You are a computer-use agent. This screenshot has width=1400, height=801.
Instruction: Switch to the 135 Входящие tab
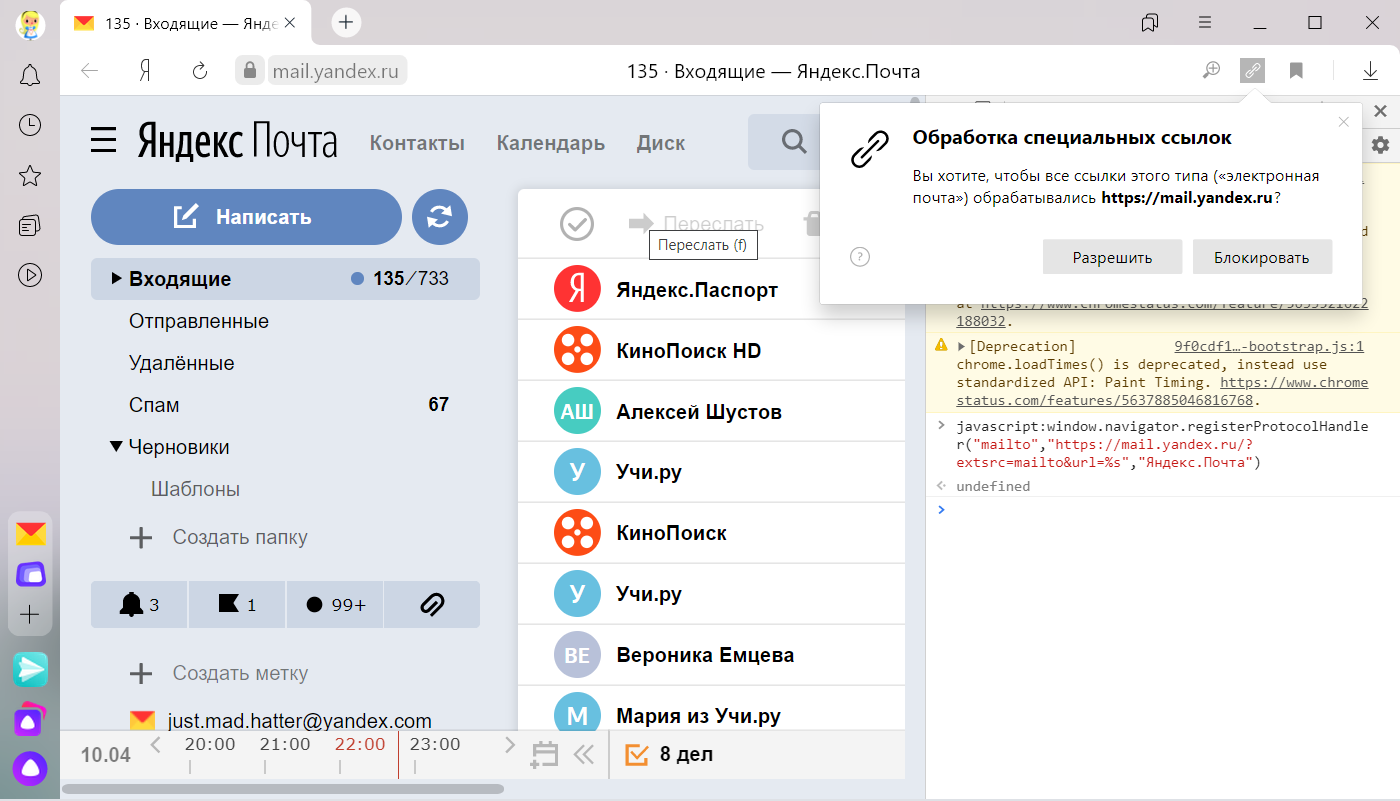tap(188, 23)
